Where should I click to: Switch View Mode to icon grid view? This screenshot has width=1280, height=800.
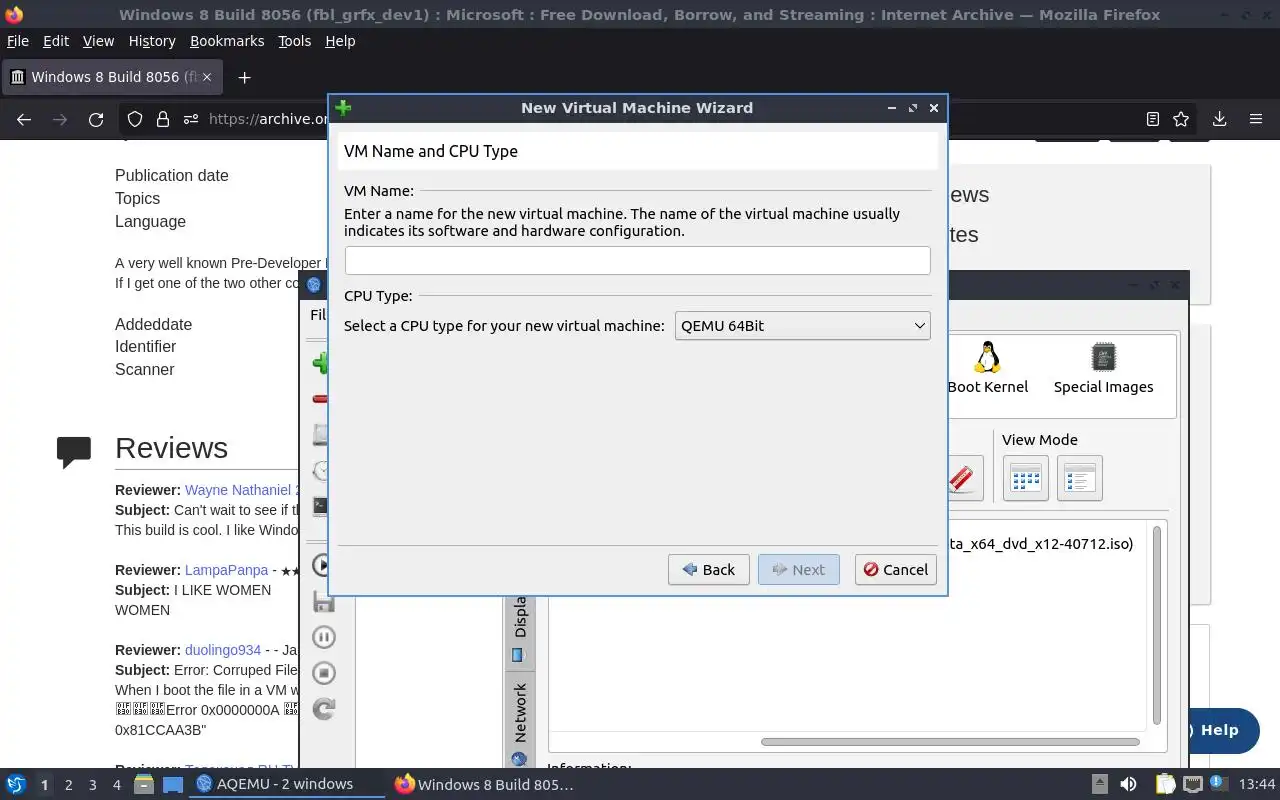click(1026, 478)
